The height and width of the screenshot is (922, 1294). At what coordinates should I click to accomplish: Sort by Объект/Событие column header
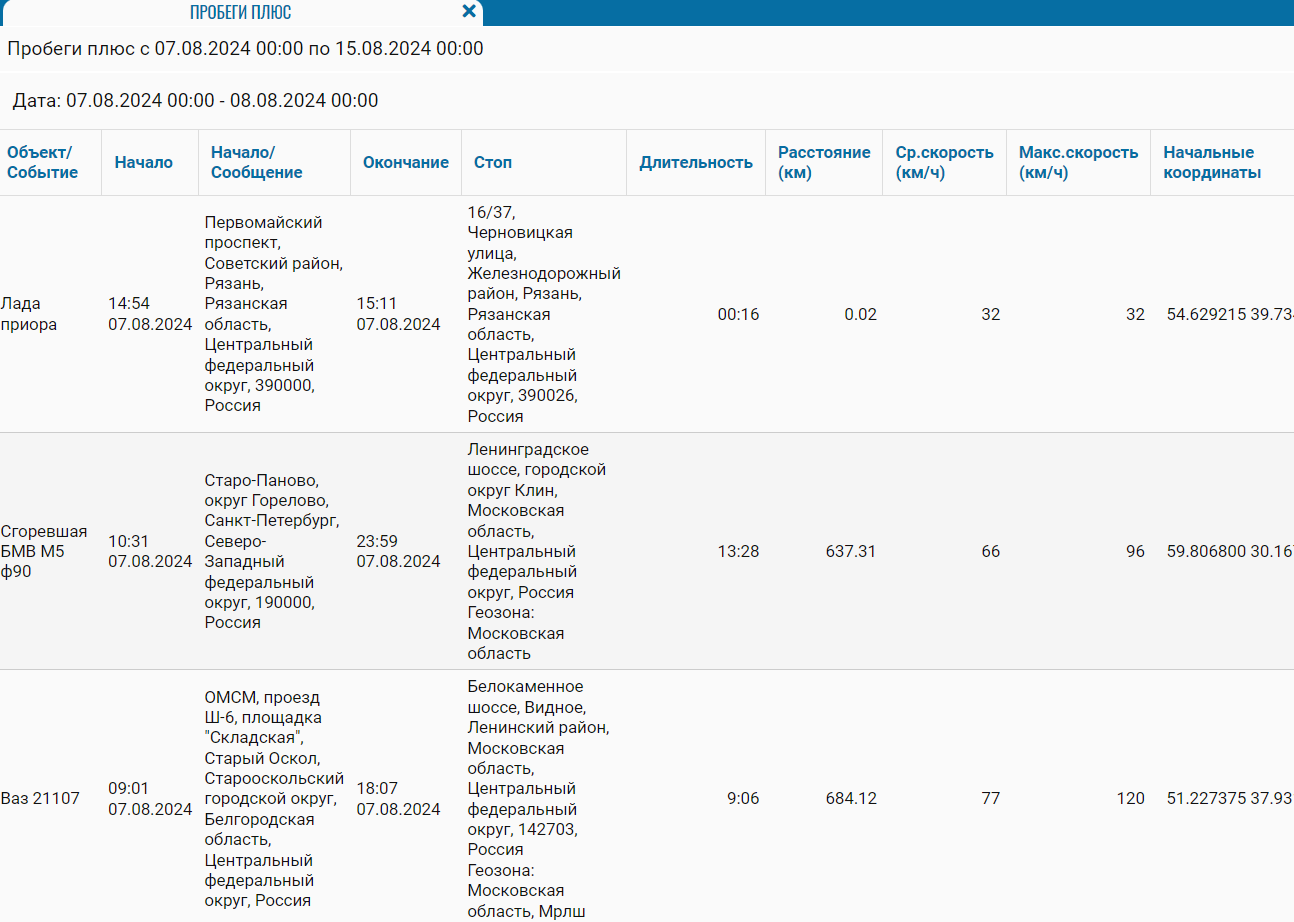[x=42, y=162]
